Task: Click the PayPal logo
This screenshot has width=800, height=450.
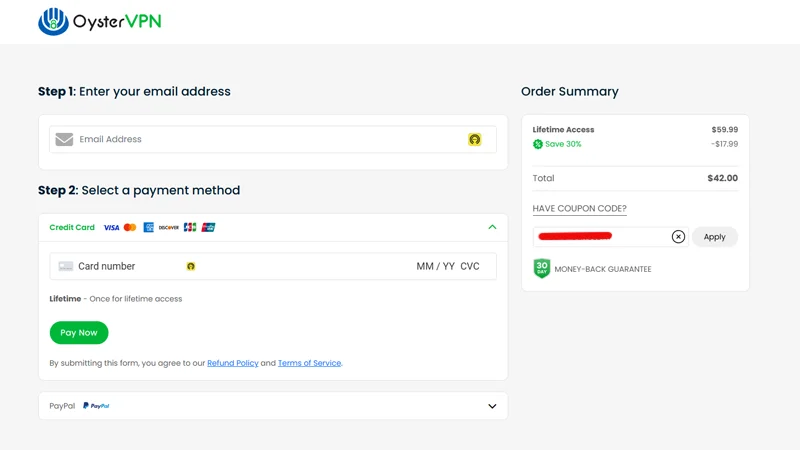Action: pos(96,406)
